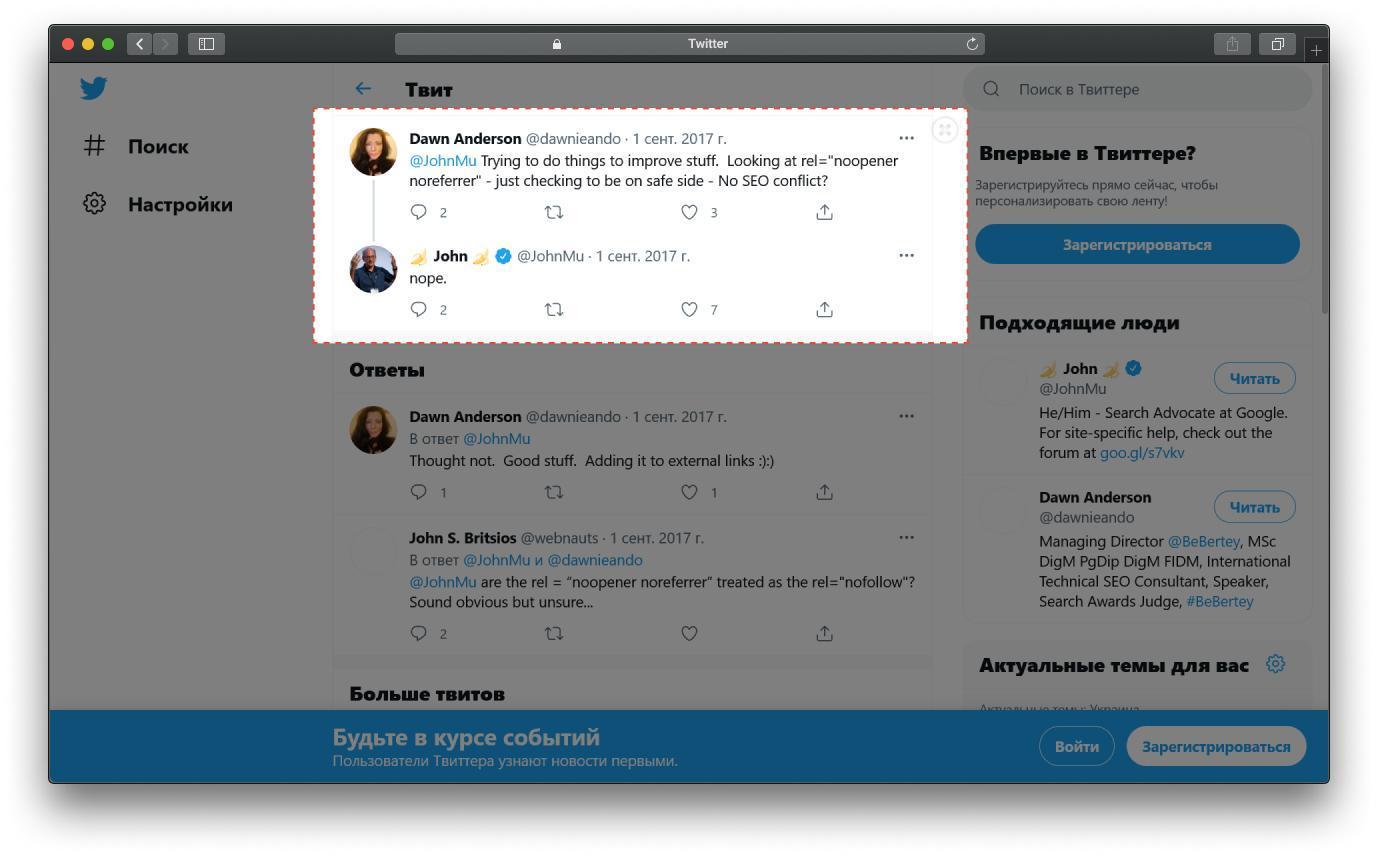Screen dimensions: 1378x856
Task: Open Dawn Anderson's name in Подходящие люди
Action: 1095,497
